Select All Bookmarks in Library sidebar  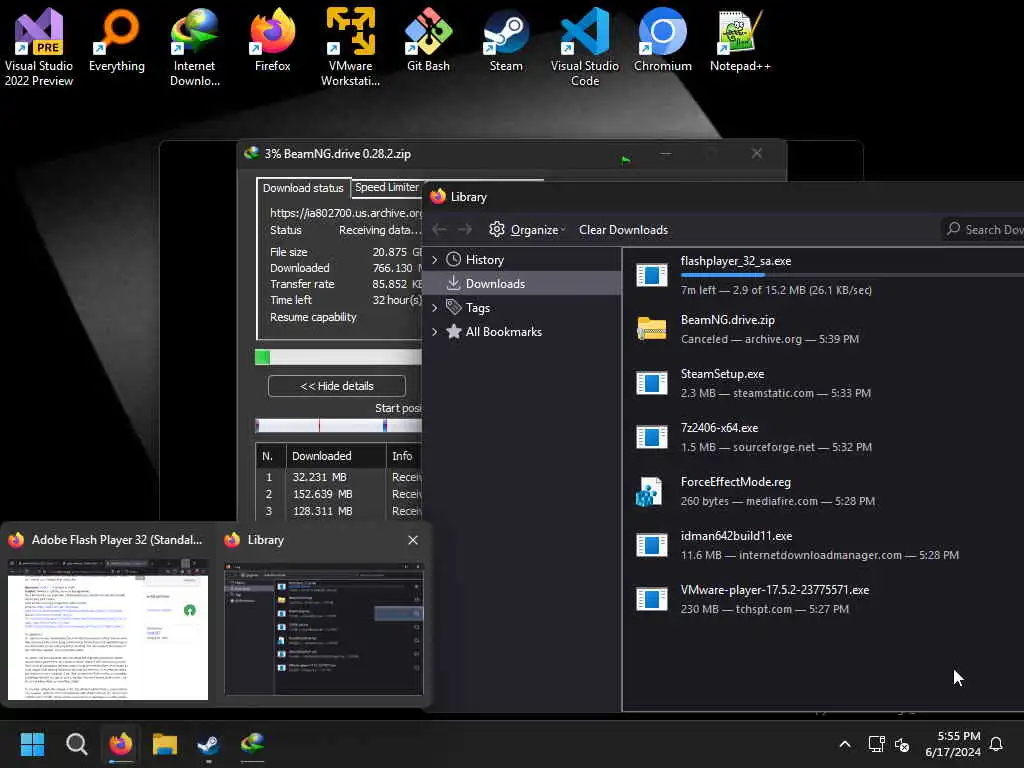pos(522,332)
